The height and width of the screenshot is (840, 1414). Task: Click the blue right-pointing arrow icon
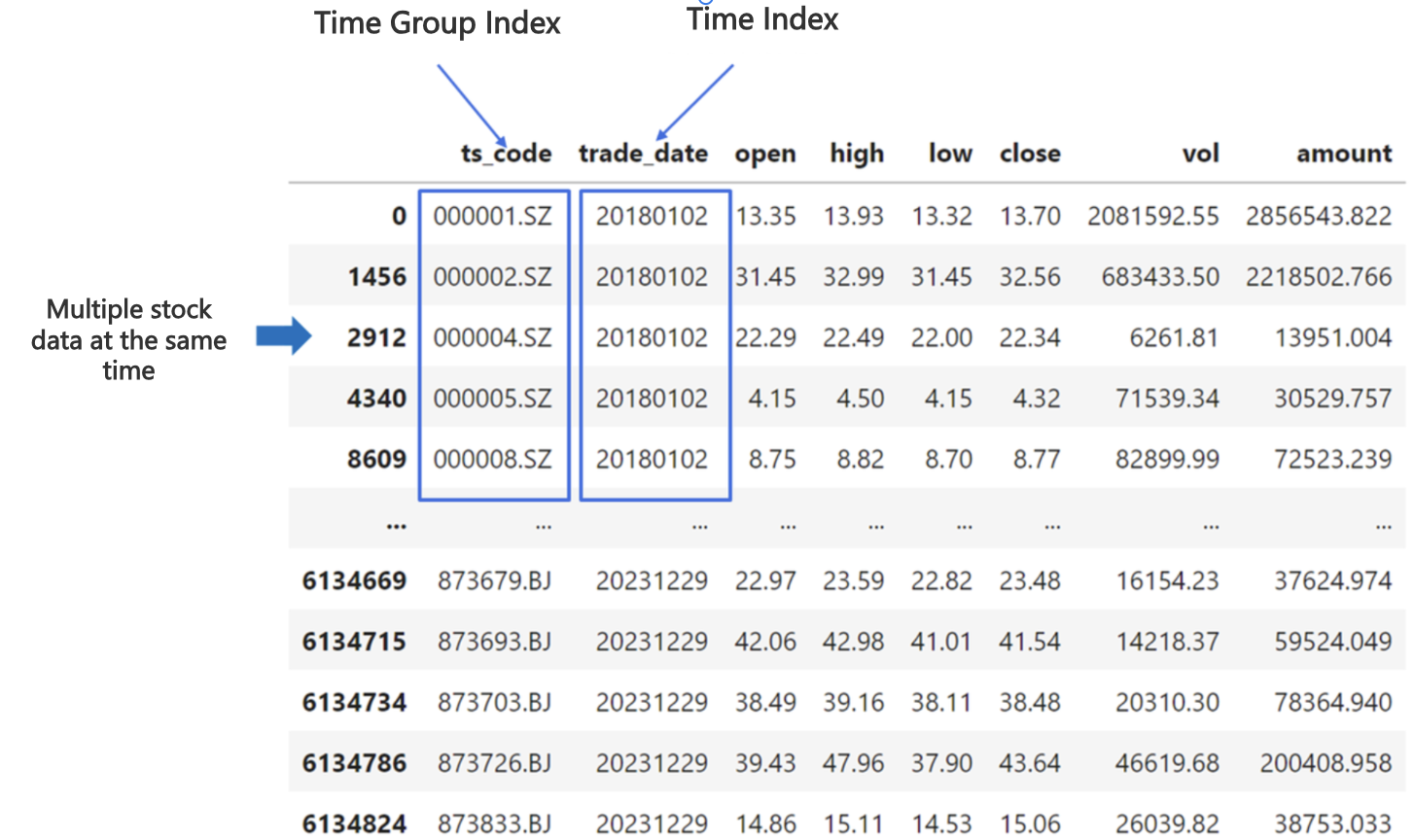[283, 337]
